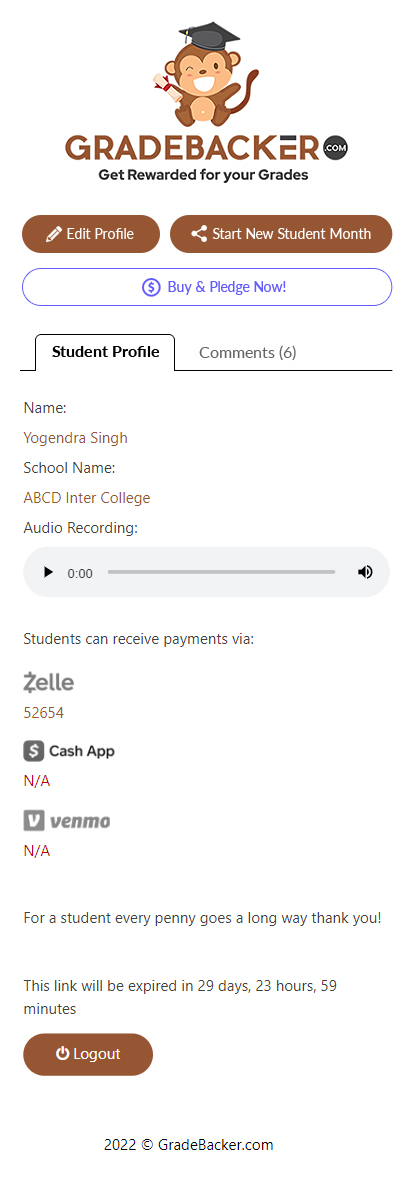Click the power icon on Logout button
The width and height of the screenshot is (414, 1200).
pyautogui.click(x=62, y=1054)
